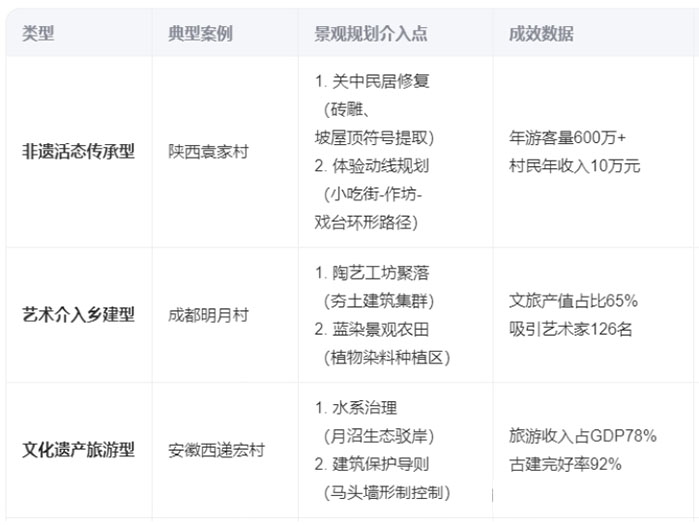699x525 pixels.
Task: Click the text 1. 关中民居修复
Action: (x=372, y=81)
